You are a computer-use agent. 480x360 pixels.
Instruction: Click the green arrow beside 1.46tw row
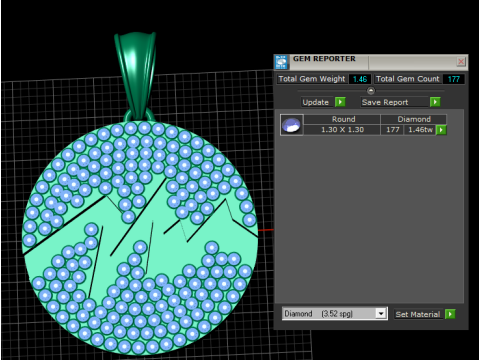click(441, 130)
